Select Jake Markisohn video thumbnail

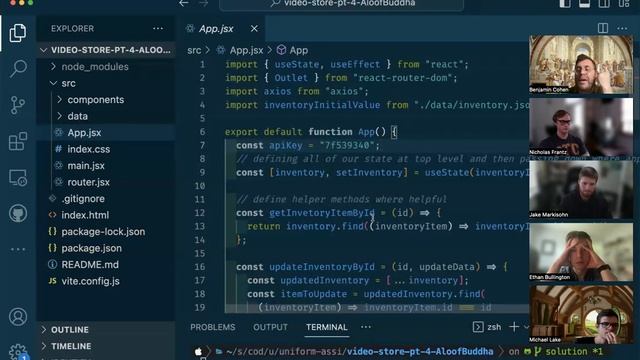click(x=581, y=189)
